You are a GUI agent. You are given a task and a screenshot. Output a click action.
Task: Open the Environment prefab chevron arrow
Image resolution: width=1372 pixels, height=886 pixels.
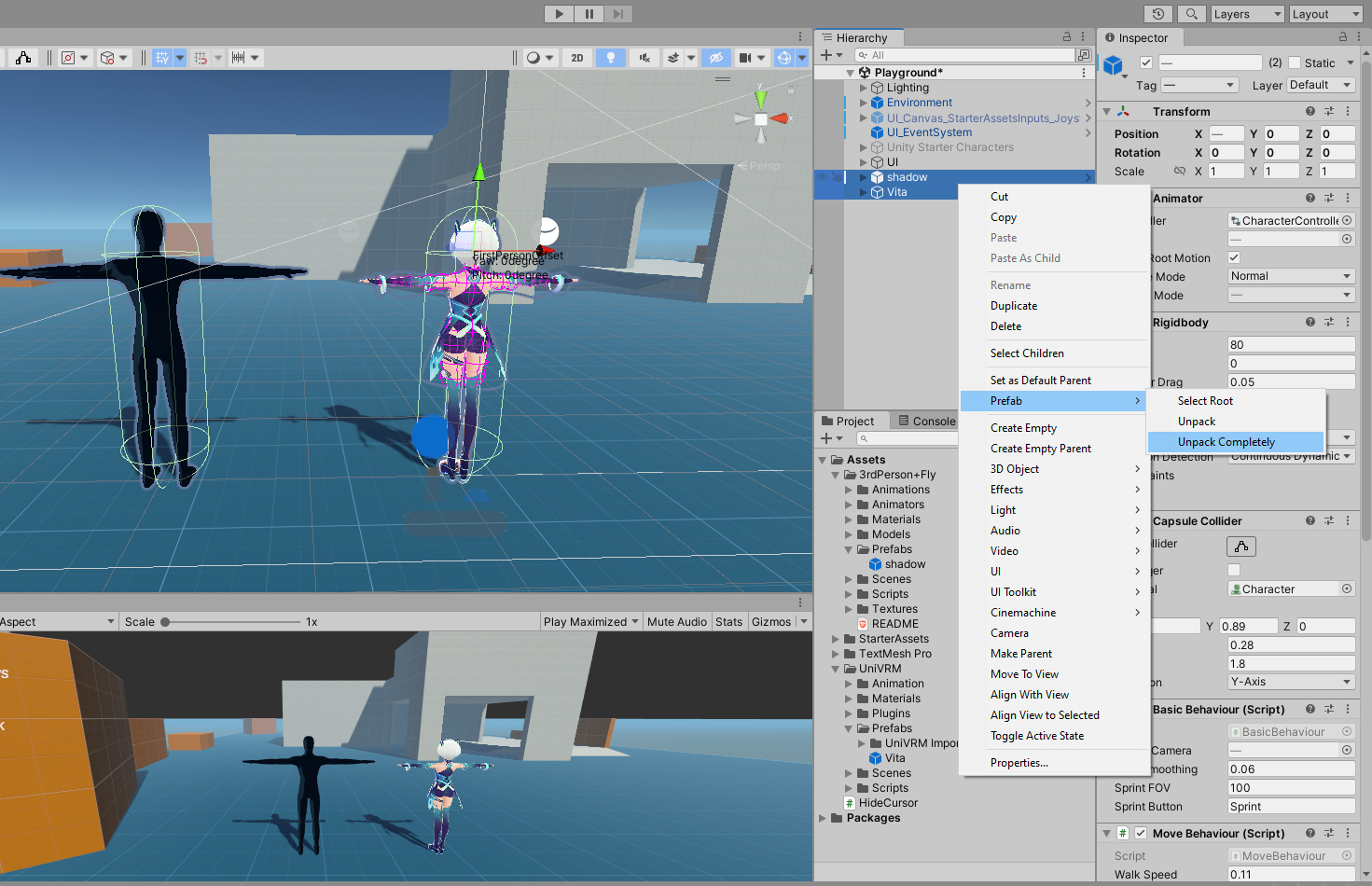1088,103
